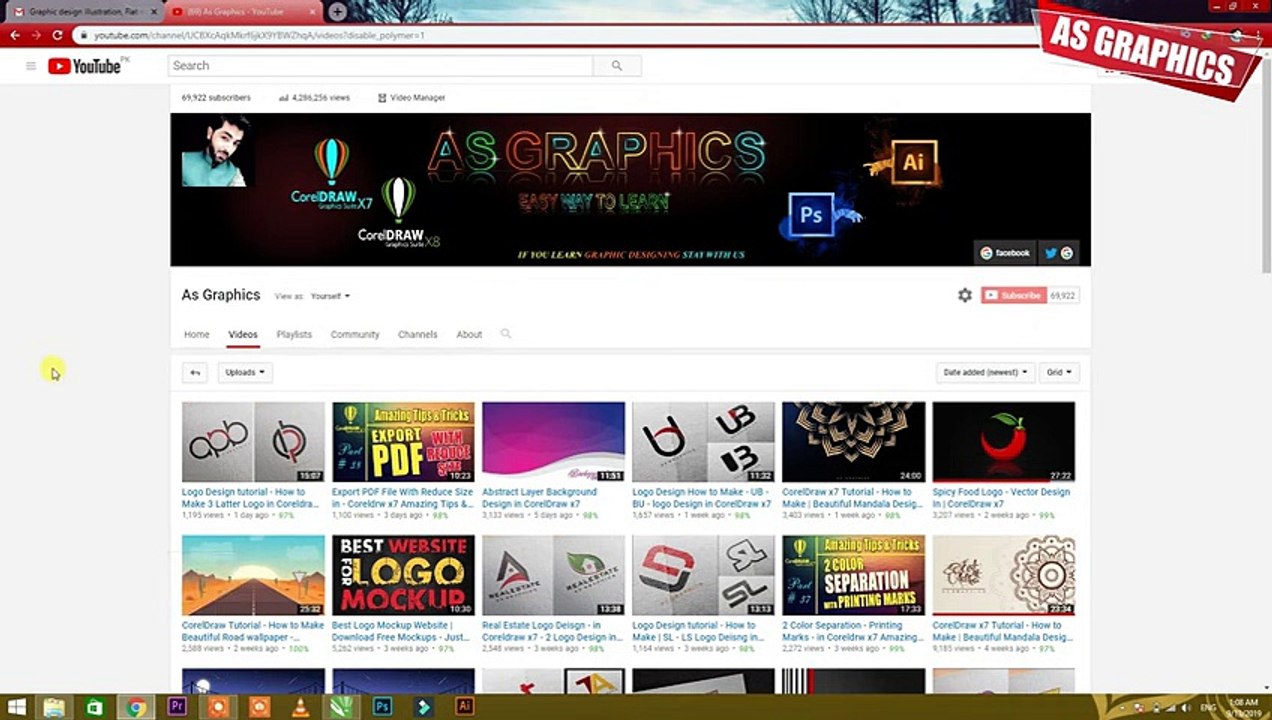Expand the Grid view dropdown
The image size is (1272, 720).
pyautogui.click(x=1059, y=372)
